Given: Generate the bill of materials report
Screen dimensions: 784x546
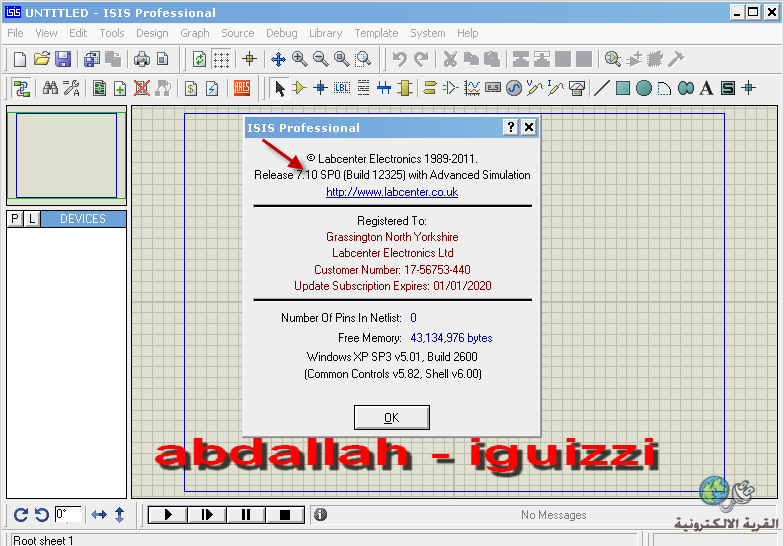Looking at the screenshot, I should pos(190,89).
